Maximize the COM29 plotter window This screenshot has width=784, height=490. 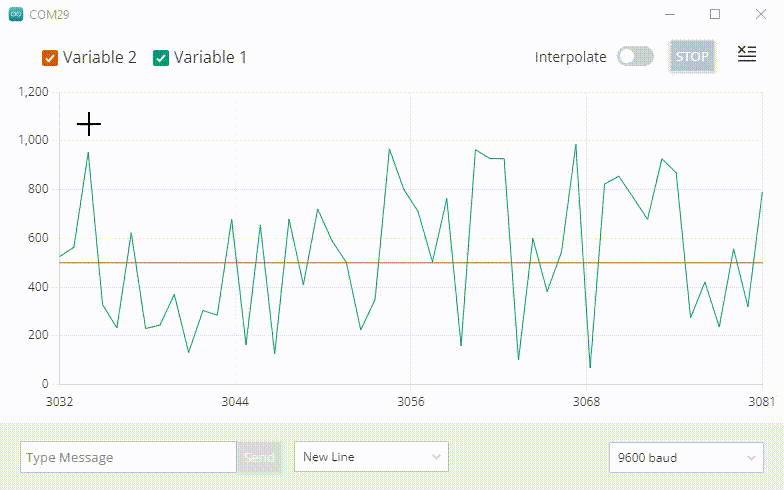(715, 15)
